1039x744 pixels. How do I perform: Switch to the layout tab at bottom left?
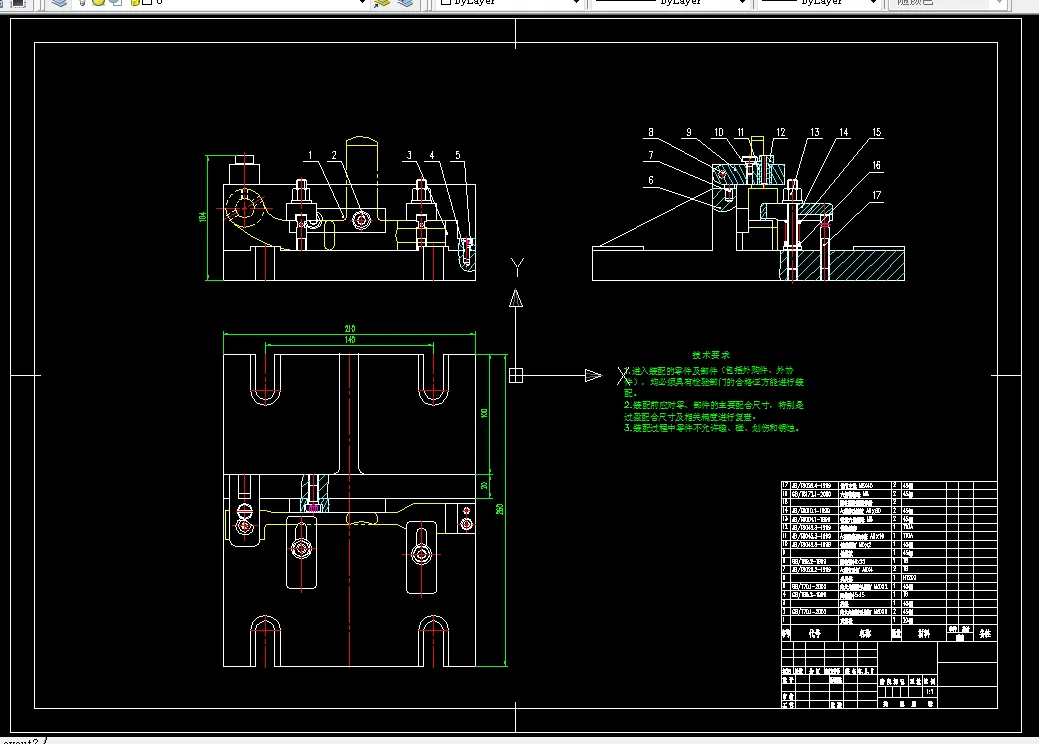20,741
